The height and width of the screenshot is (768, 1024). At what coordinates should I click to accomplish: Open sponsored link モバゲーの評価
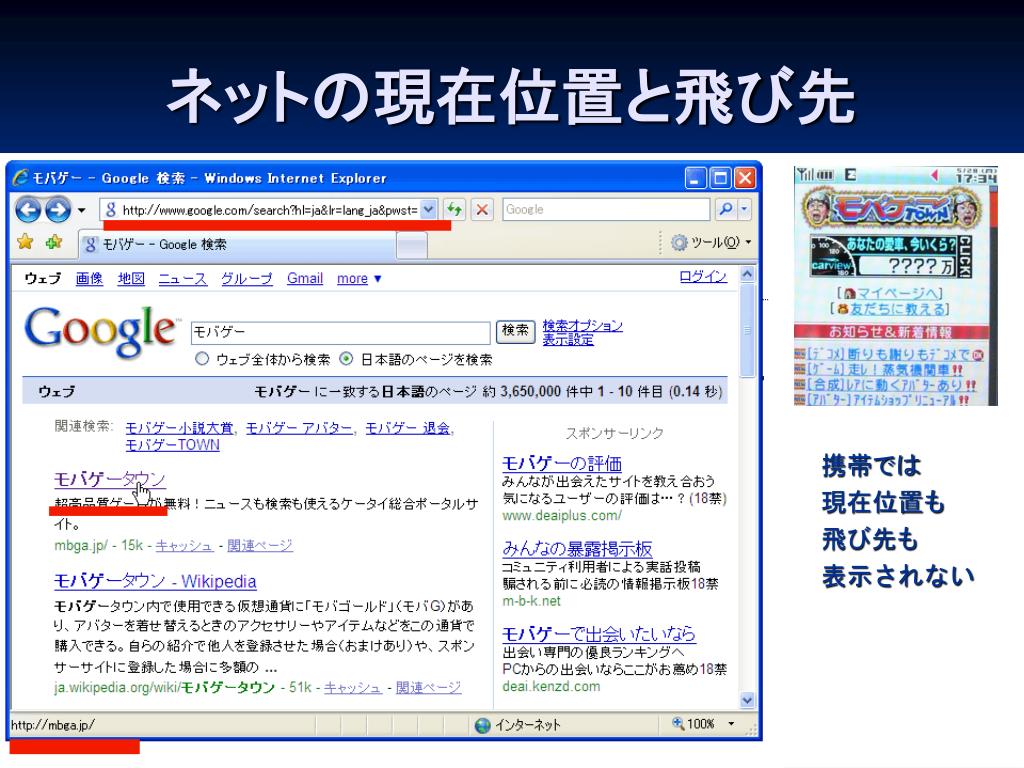[562, 464]
